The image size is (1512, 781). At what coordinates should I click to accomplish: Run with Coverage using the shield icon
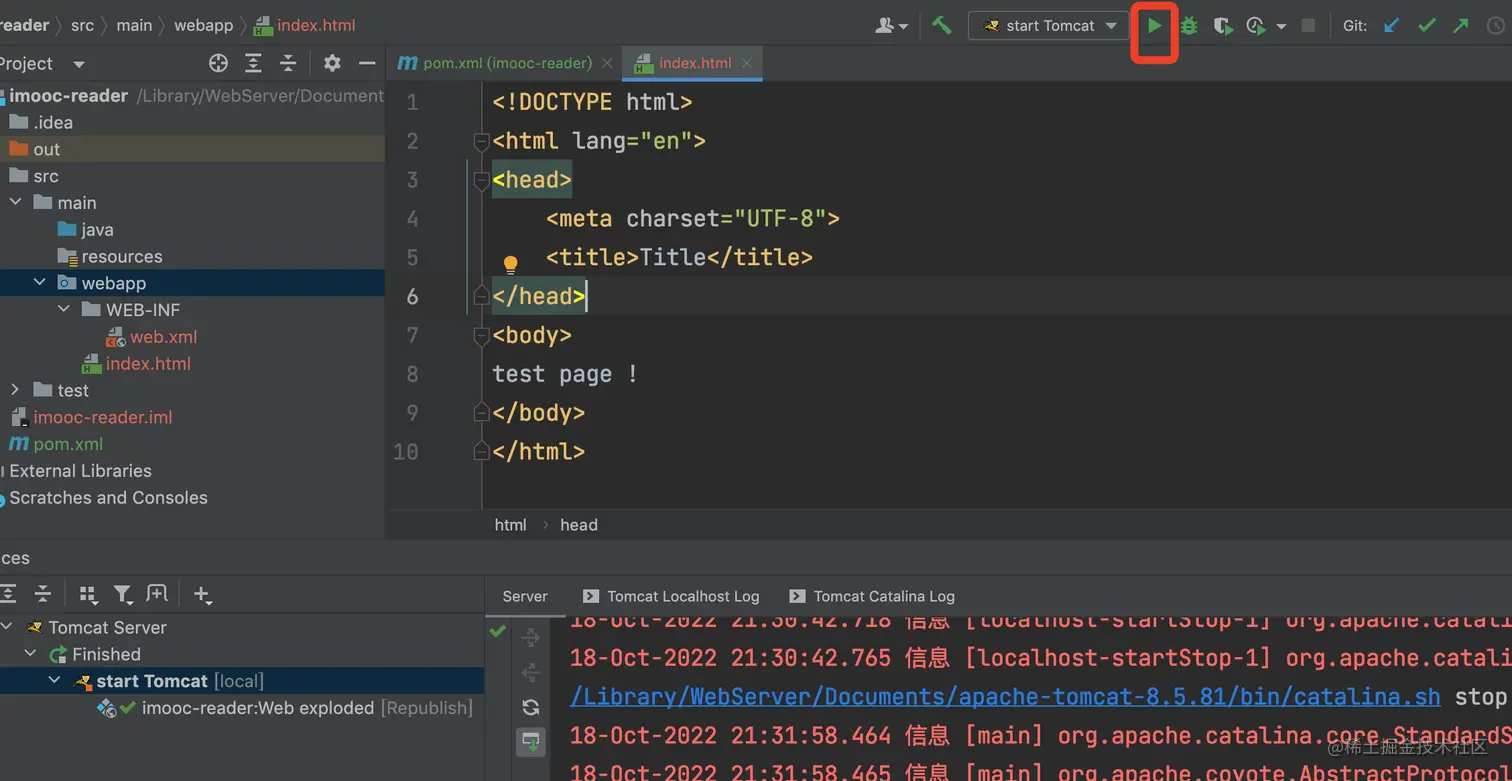pyautogui.click(x=1222, y=26)
